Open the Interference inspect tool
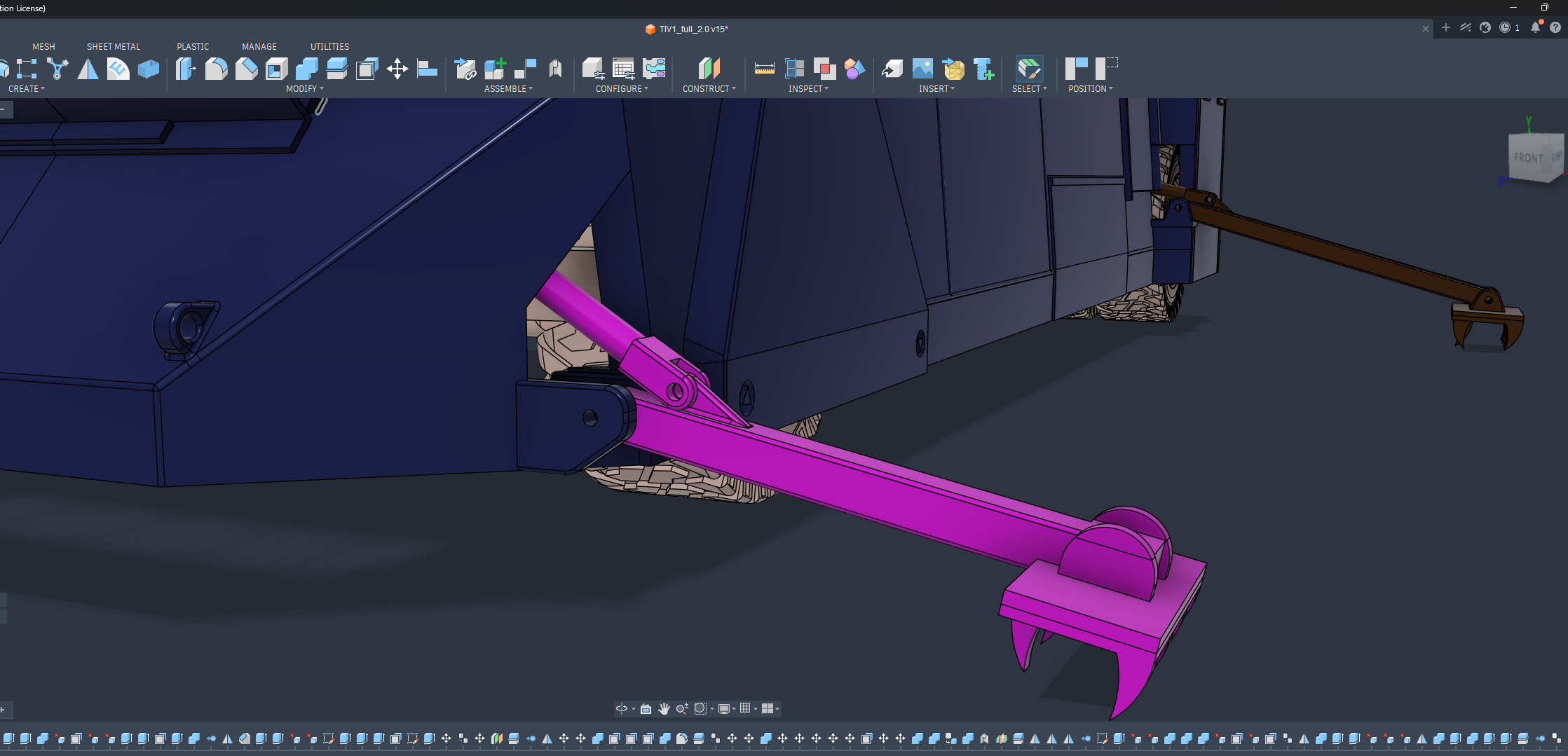 pos(824,69)
